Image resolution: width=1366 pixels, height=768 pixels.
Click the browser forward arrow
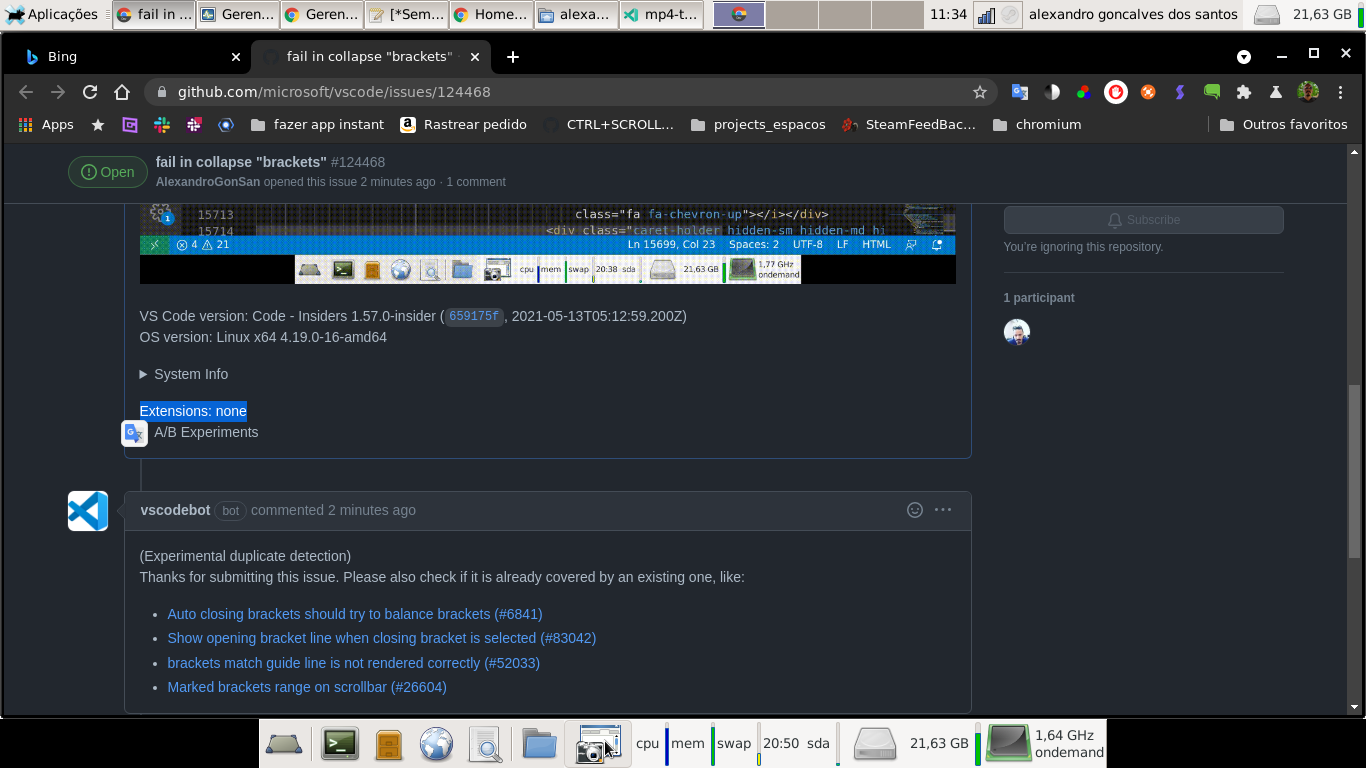[58, 92]
